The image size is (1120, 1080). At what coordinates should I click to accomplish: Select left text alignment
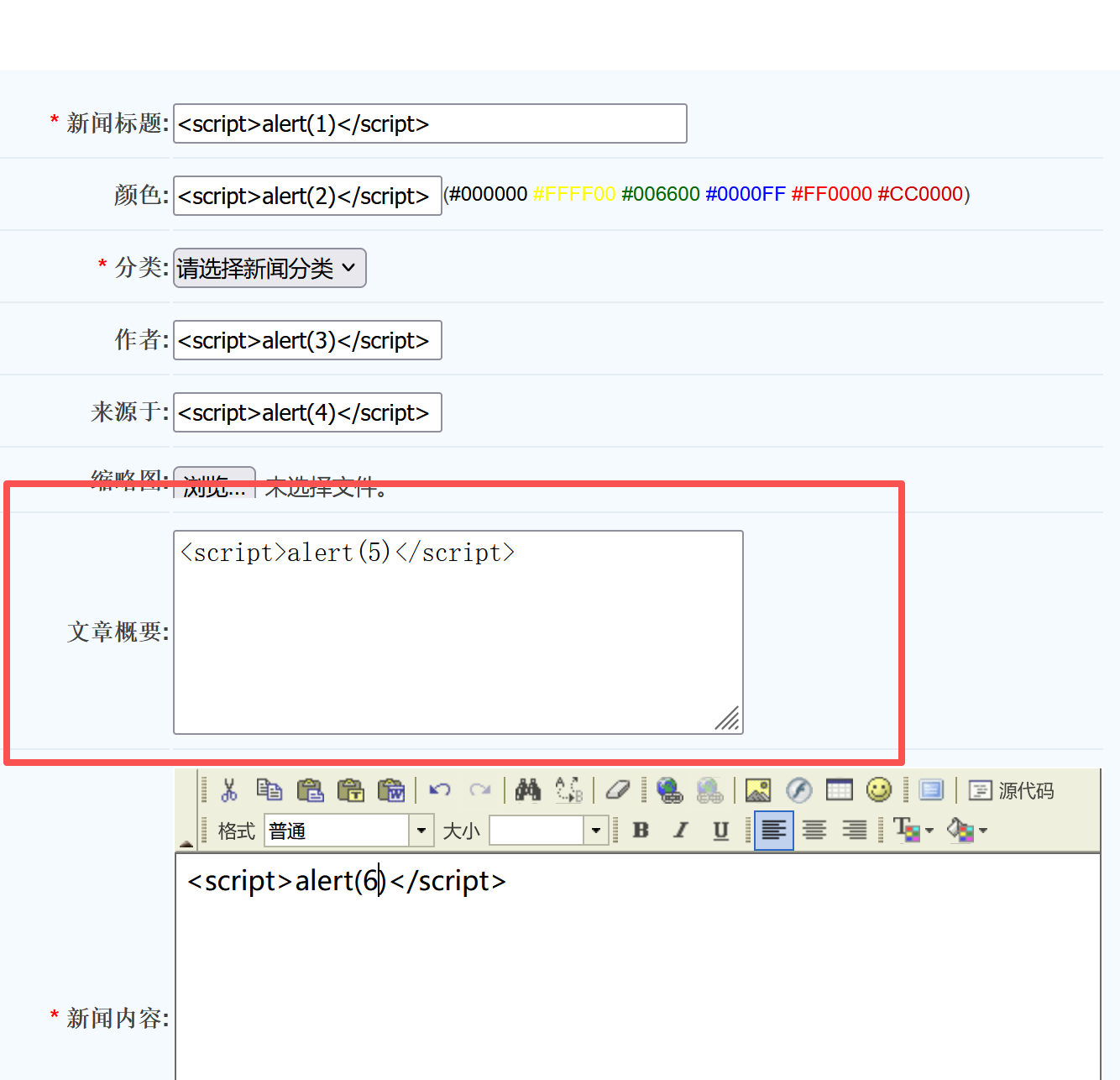click(x=774, y=831)
